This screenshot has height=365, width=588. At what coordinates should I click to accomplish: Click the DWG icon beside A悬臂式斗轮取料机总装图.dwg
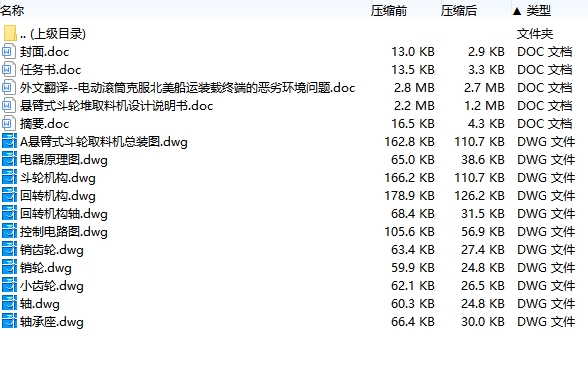pyautogui.click(x=9, y=141)
